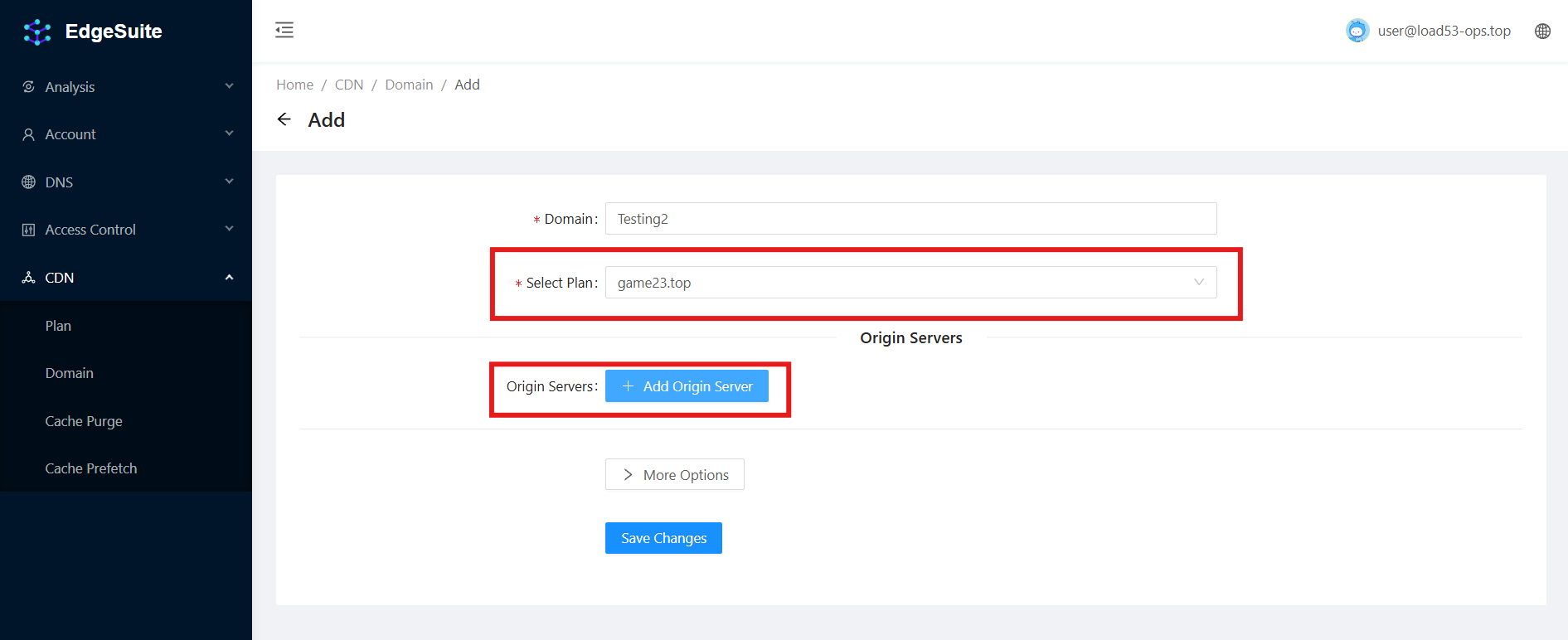Open the Plan submenu item

tap(58, 326)
